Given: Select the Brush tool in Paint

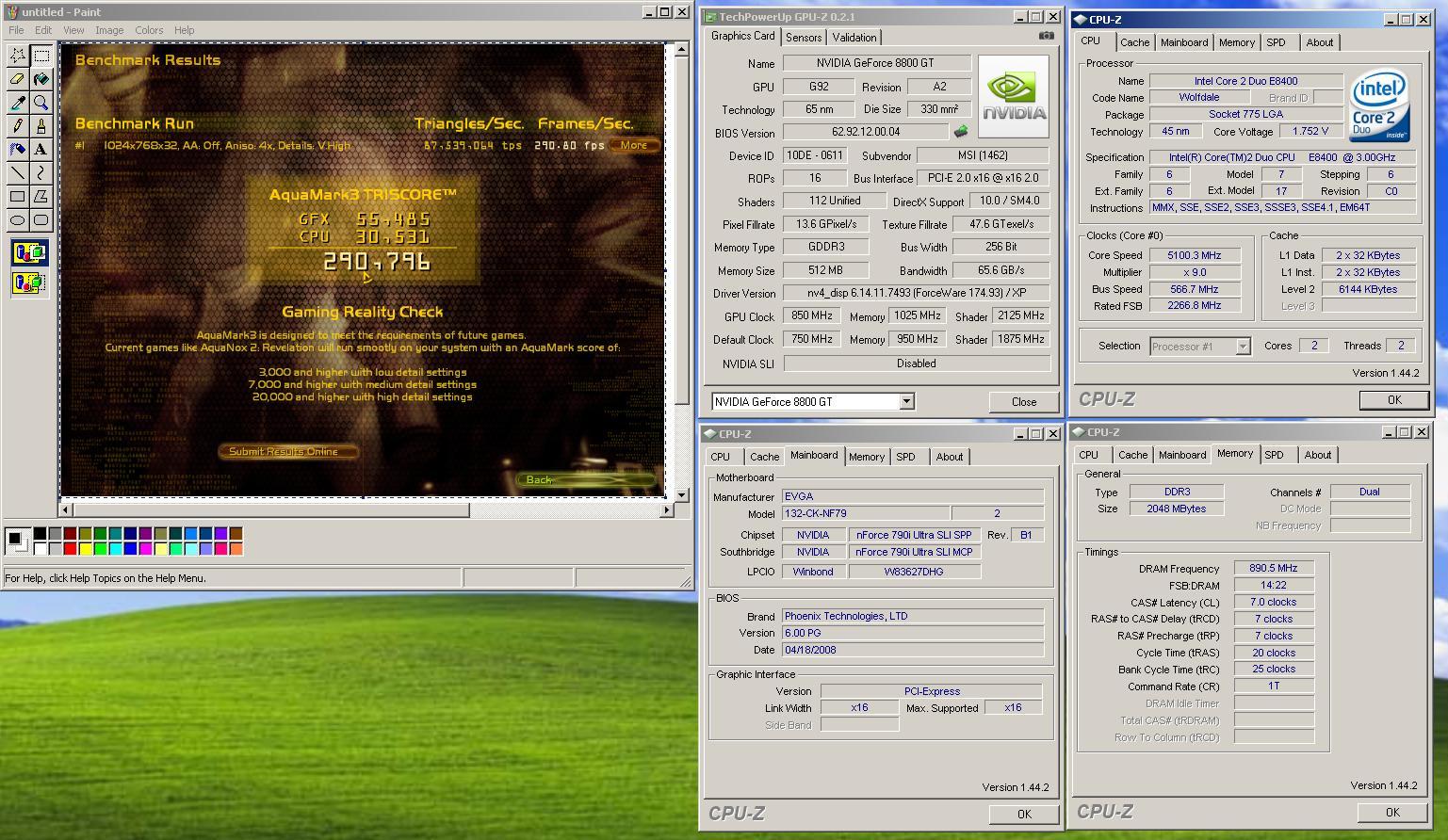Looking at the screenshot, I should (41, 126).
